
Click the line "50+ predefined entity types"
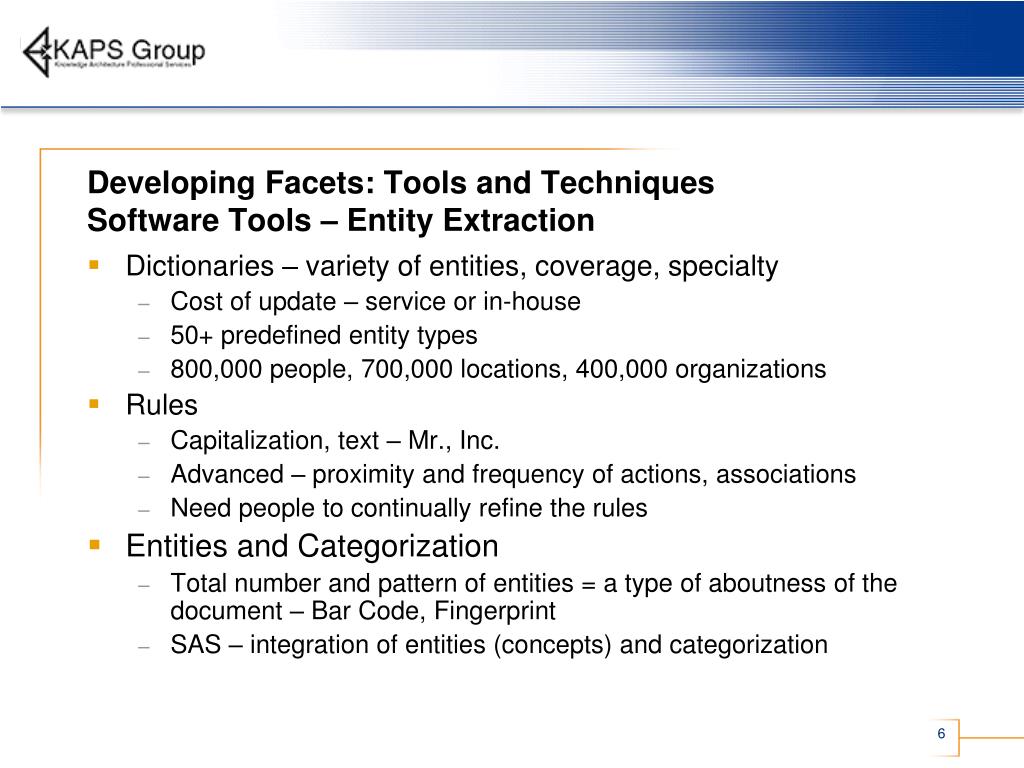tap(324, 336)
